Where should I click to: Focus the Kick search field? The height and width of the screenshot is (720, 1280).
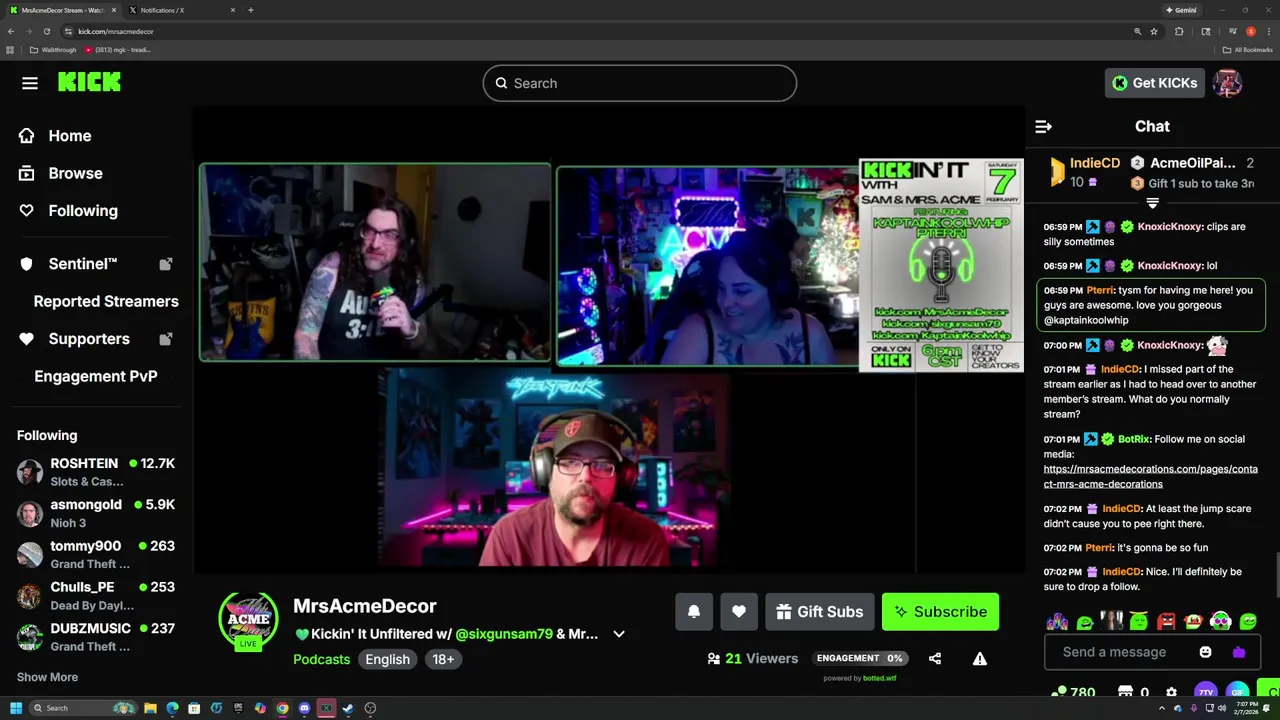point(640,83)
